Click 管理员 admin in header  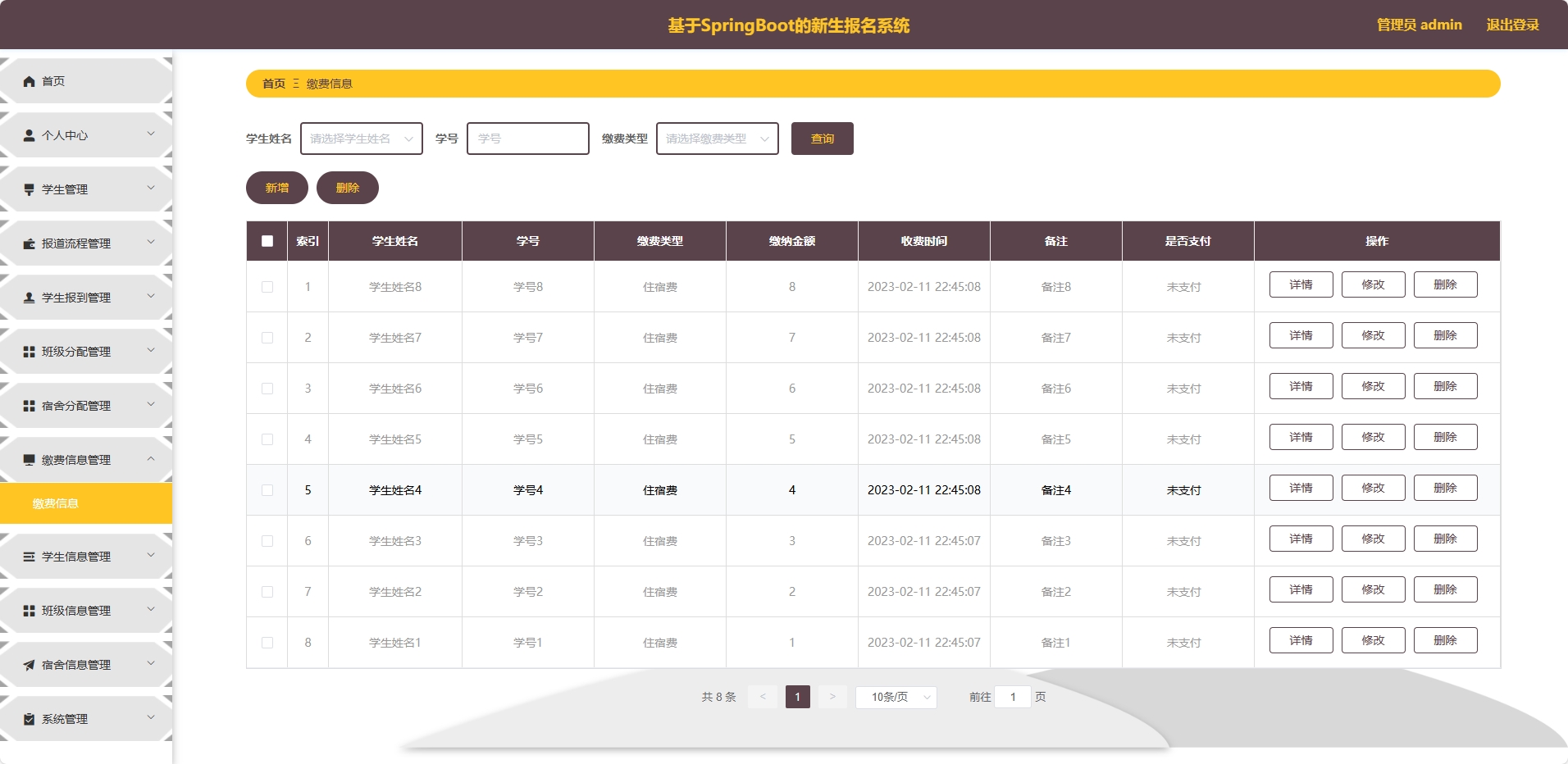point(1420,25)
